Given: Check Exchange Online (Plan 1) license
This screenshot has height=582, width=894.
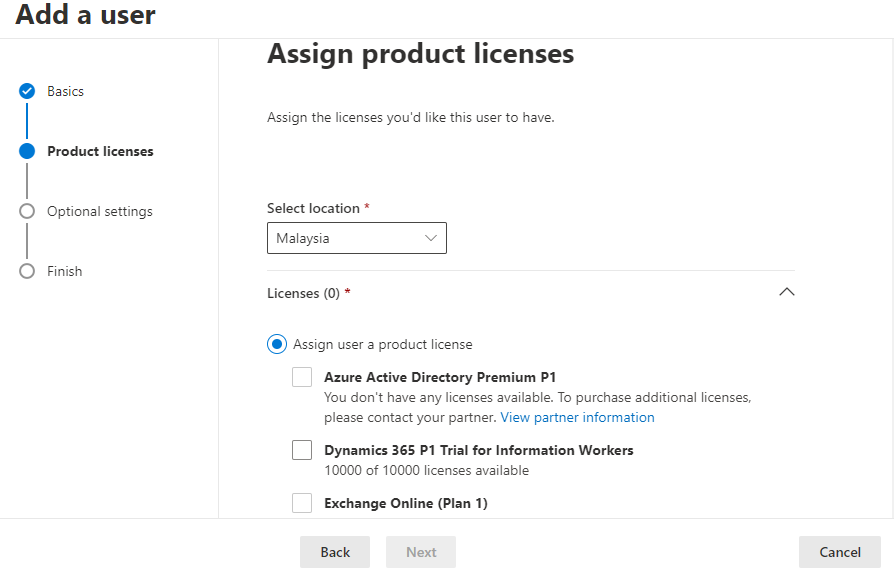Looking at the screenshot, I should tap(302, 503).
